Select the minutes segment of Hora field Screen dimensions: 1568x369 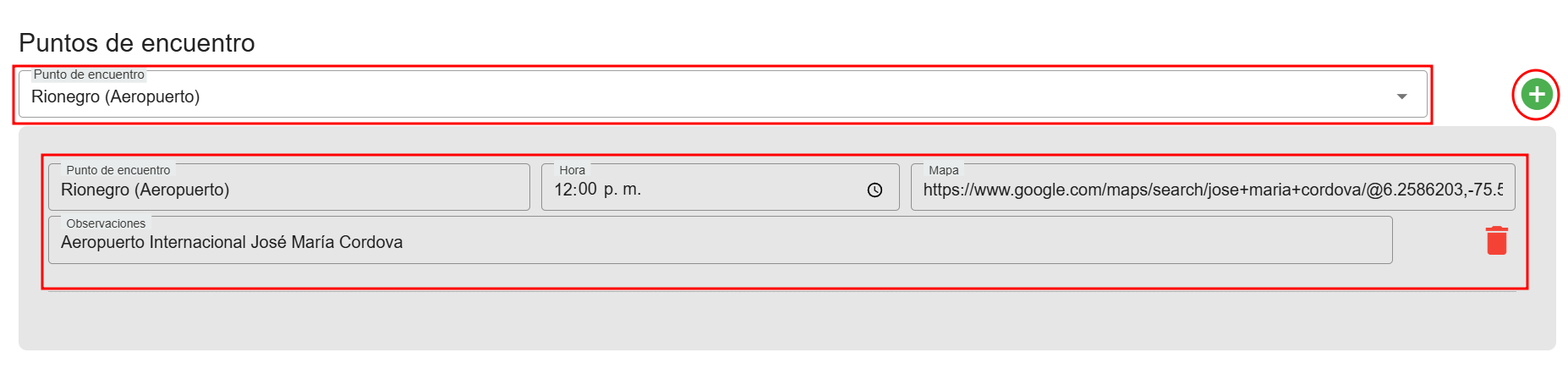click(588, 190)
